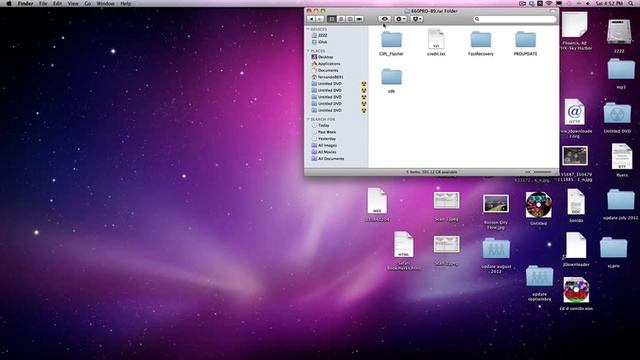Click the Wi-Fi status icon

pos(549,3)
